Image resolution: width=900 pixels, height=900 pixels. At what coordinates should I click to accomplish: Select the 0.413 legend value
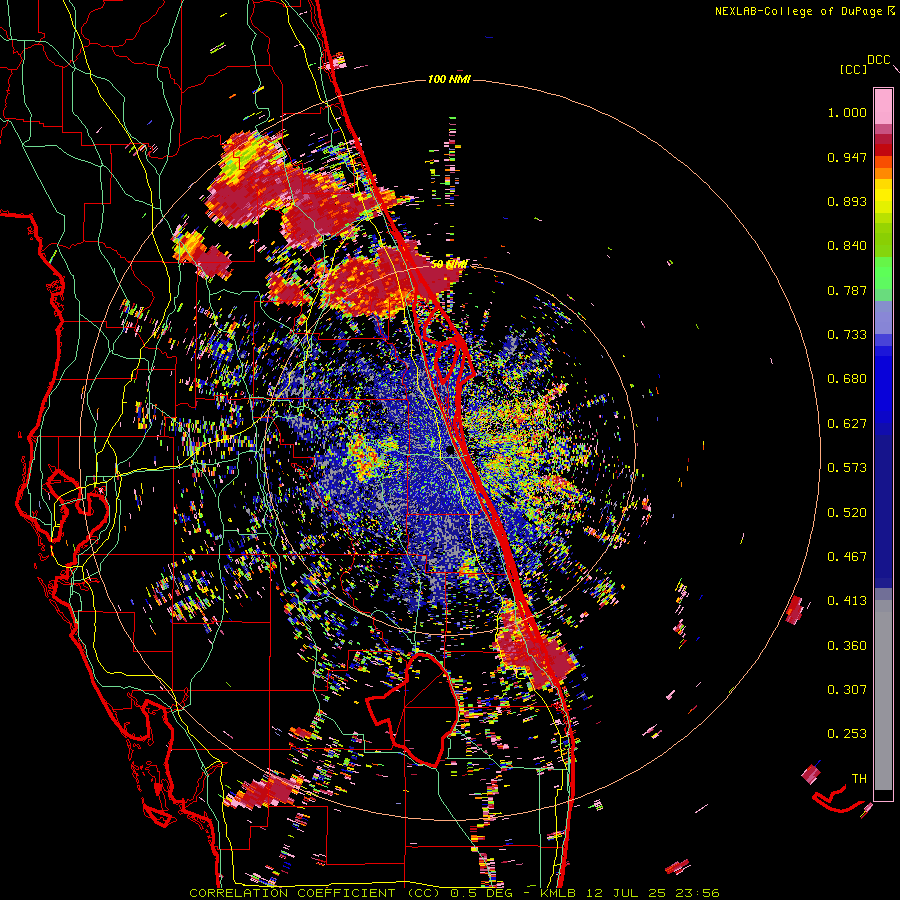[x=847, y=601]
